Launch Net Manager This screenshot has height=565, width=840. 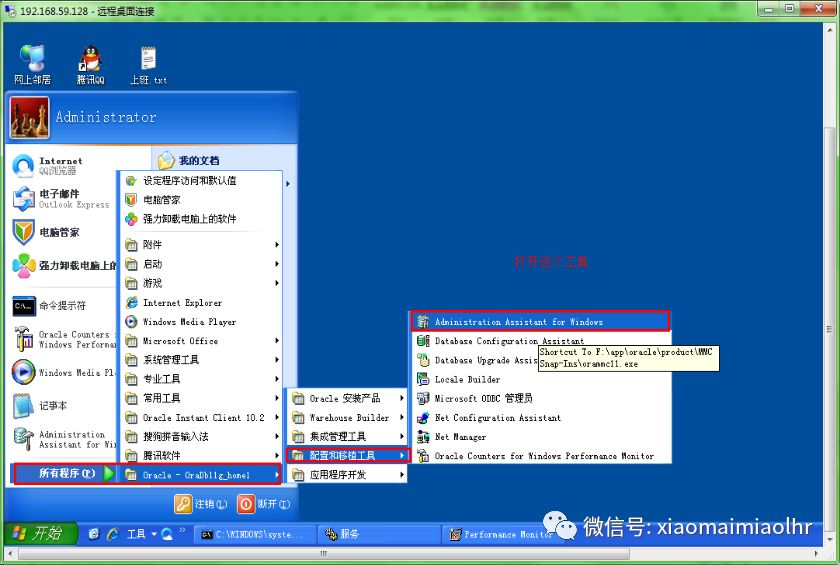point(541,437)
